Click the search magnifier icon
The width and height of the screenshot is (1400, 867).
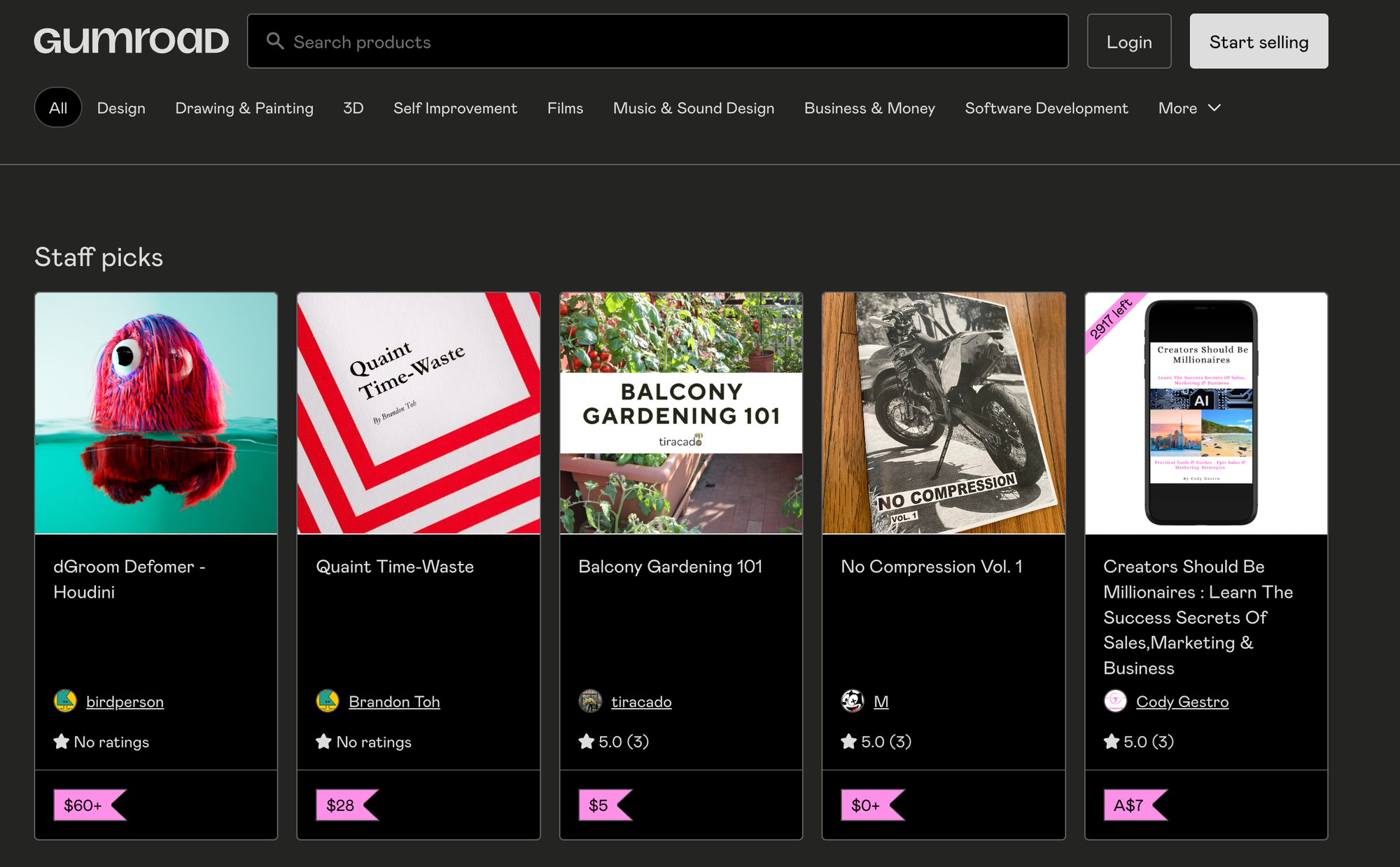[x=275, y=41]
